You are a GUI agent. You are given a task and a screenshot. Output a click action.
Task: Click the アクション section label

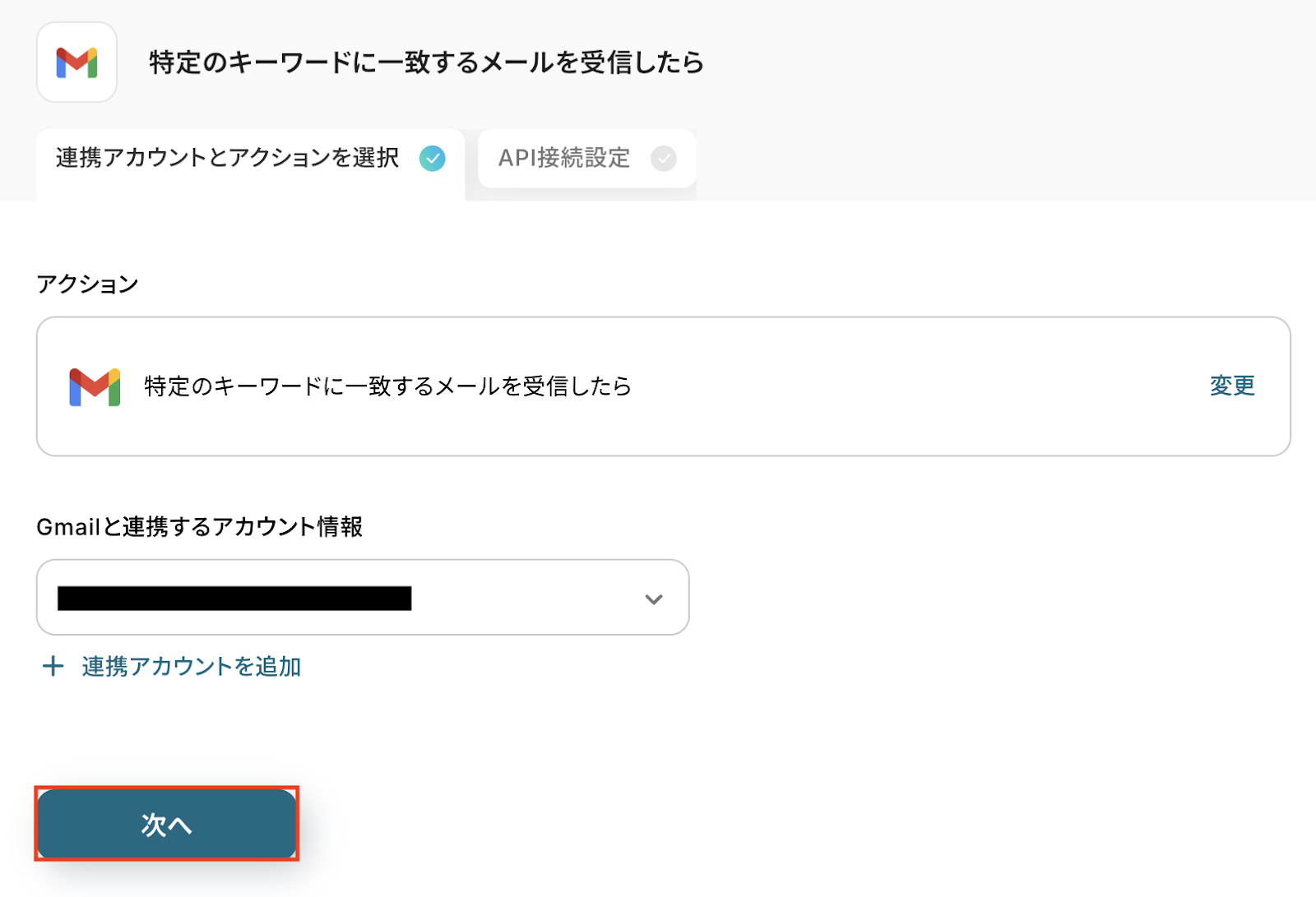87,284
